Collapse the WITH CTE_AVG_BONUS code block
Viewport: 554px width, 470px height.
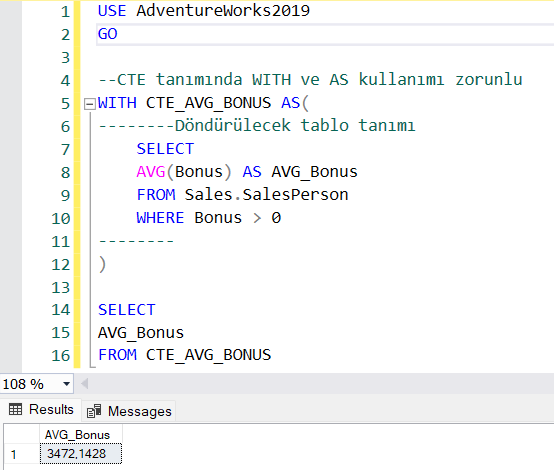click(90, 104)
